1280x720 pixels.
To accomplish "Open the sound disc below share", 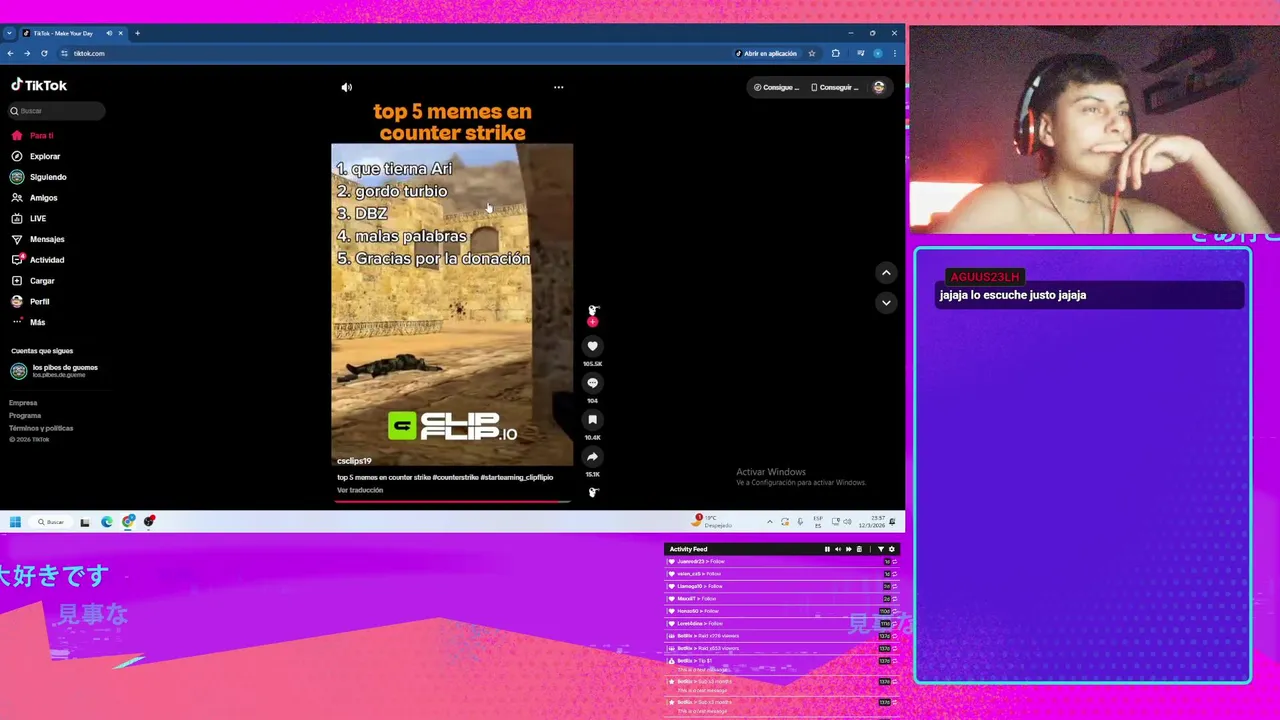I will click(592, 491).
